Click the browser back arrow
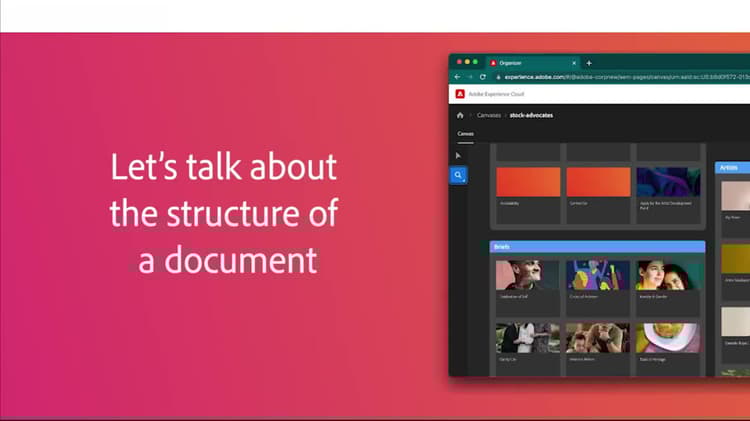This screenshot has width=750, height=421. pos(458,77)
